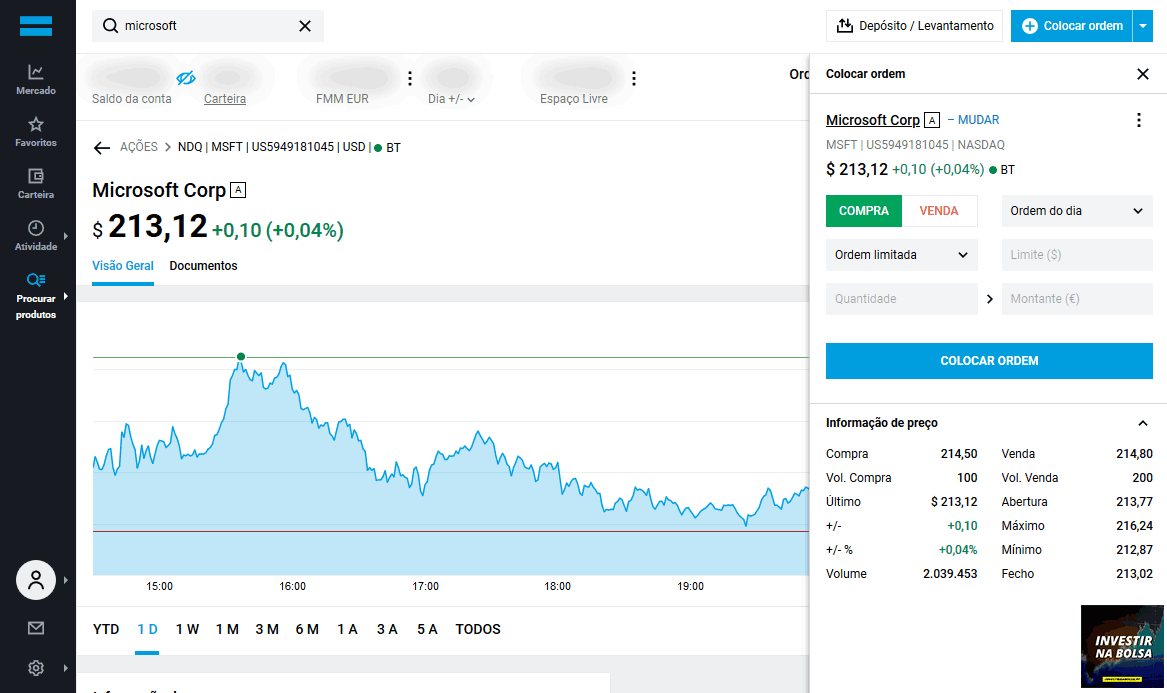
Task: Click the AÇÕES breadcrumb
Action: [x=139, y=147]
